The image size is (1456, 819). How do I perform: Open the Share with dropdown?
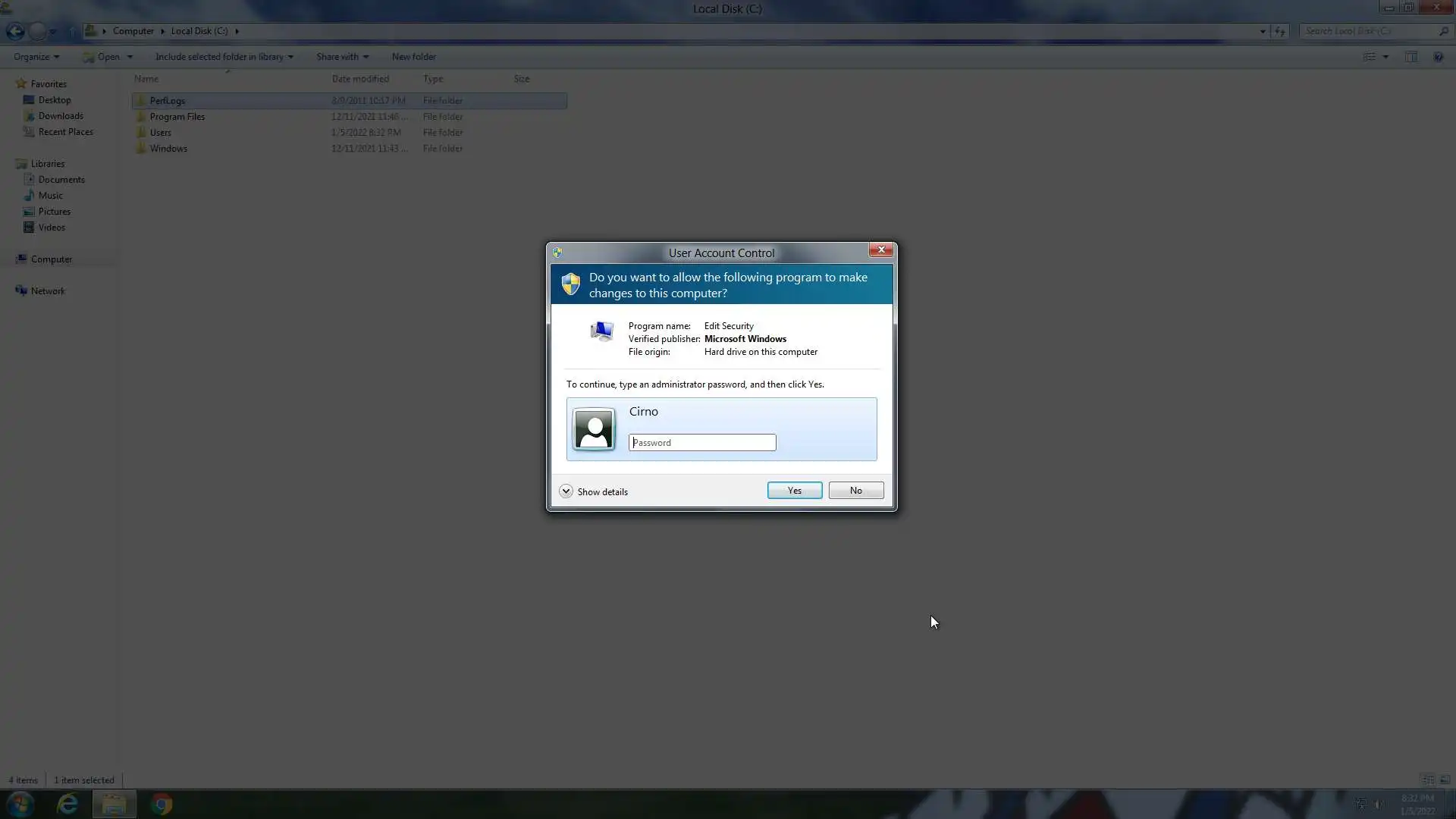coord(342,57)
